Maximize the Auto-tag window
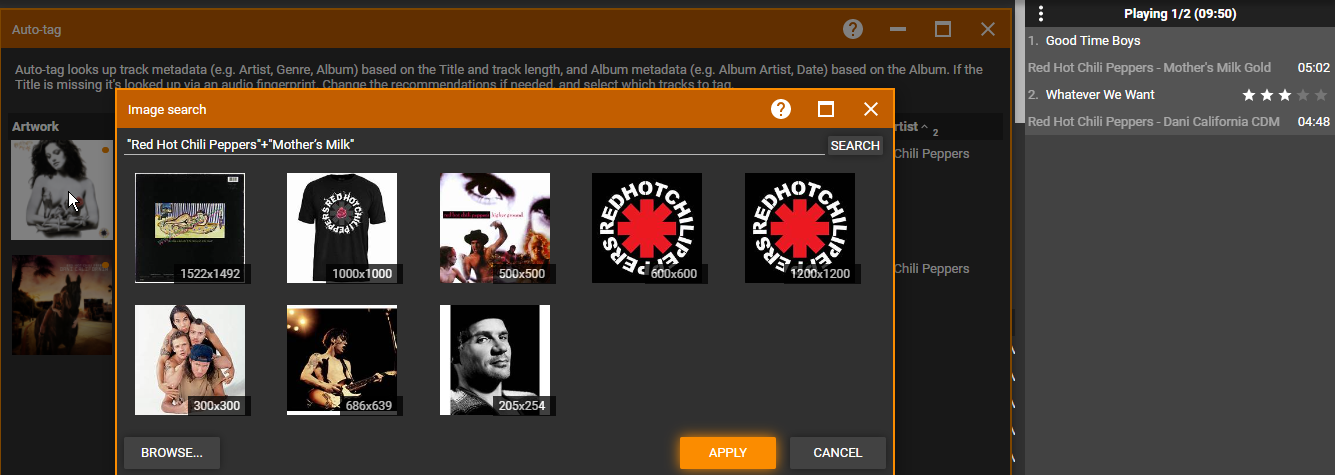 (943, 29)
